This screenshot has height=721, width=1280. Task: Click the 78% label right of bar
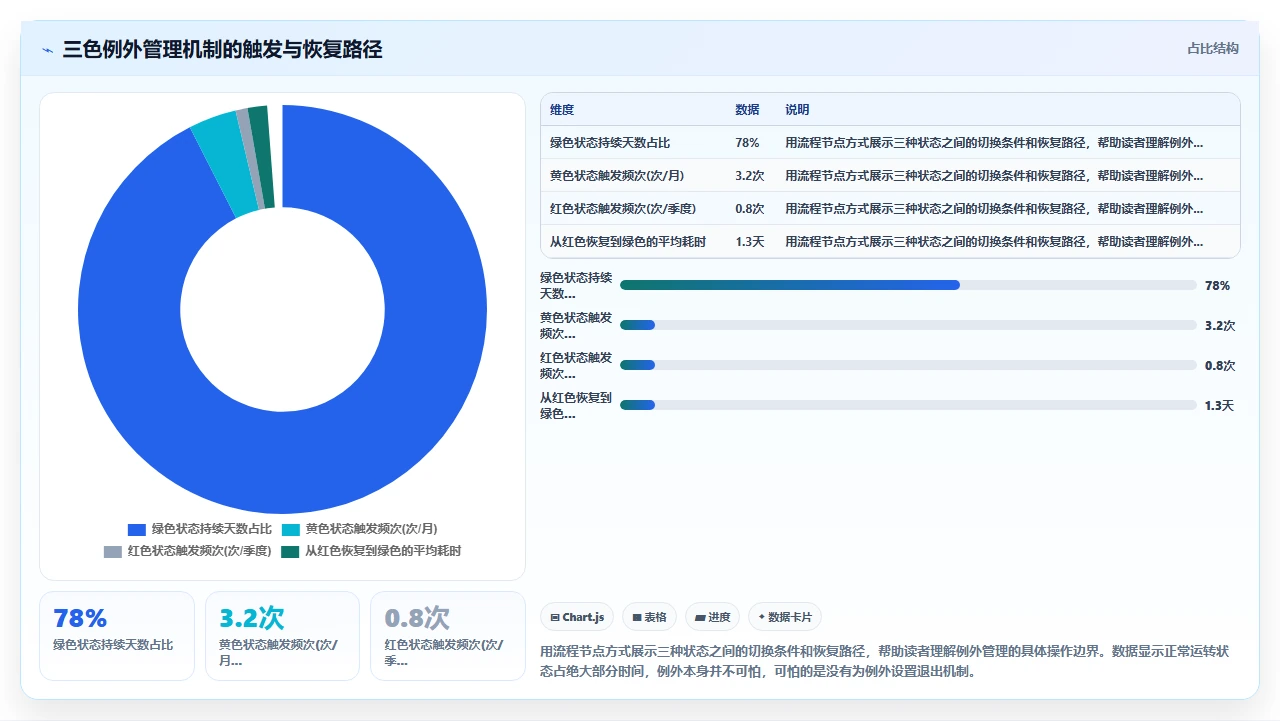(1217, 285)
